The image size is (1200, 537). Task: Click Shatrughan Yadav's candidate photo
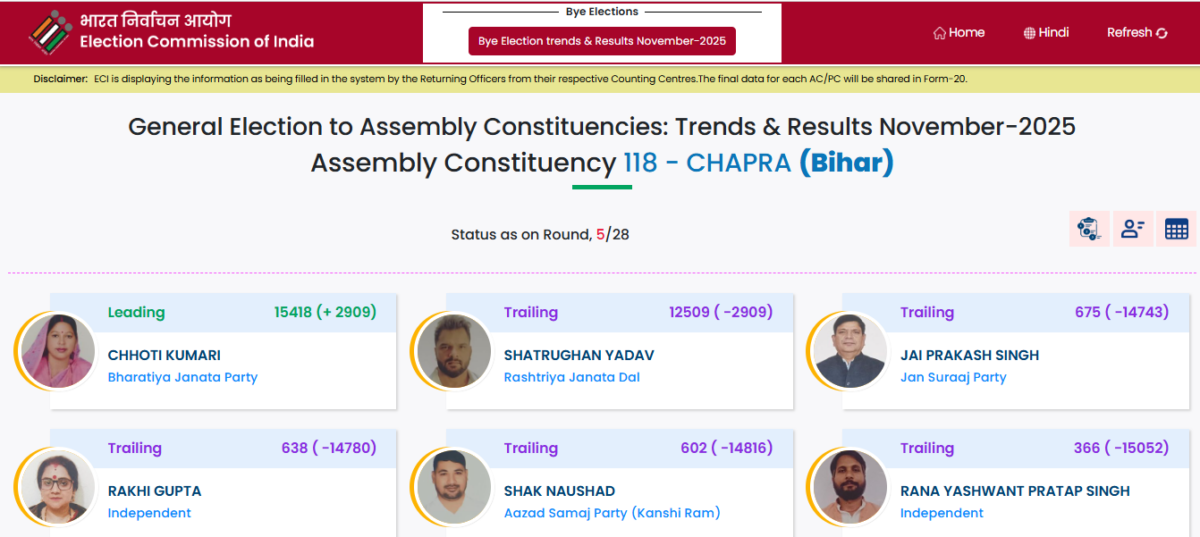coord(452,351)
